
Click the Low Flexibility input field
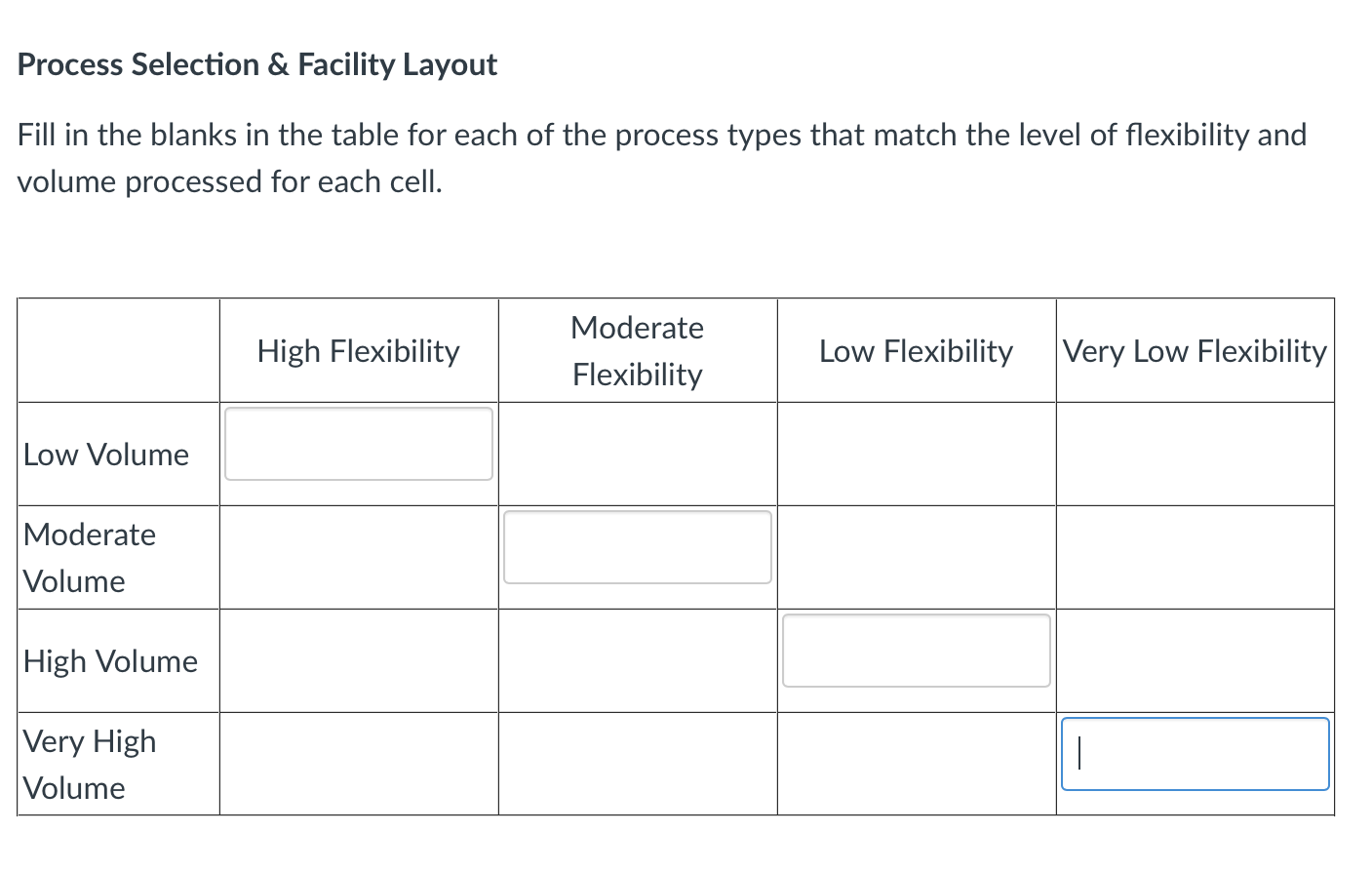[x=916, y=651]
